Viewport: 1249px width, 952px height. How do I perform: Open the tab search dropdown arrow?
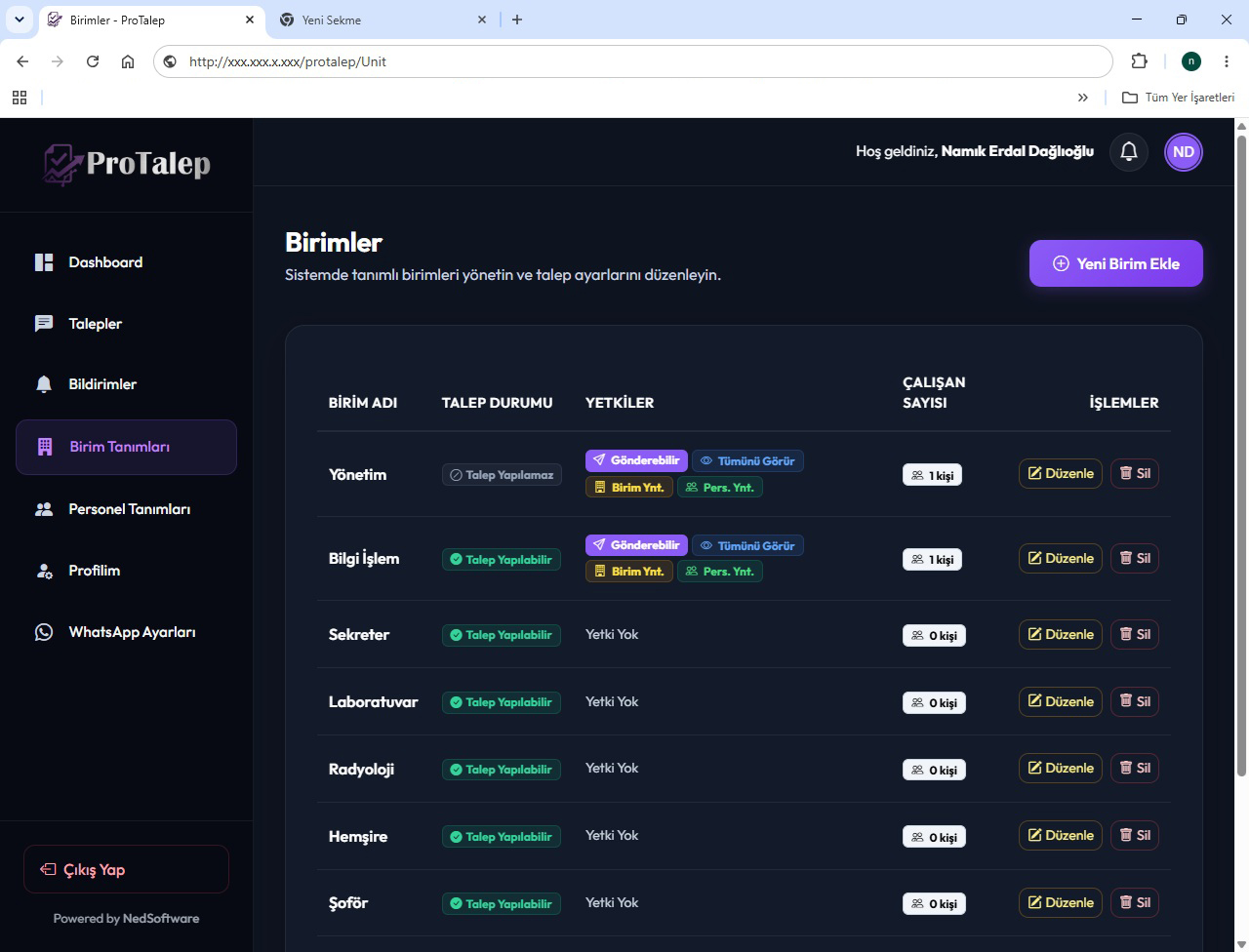tap(19, 20)
